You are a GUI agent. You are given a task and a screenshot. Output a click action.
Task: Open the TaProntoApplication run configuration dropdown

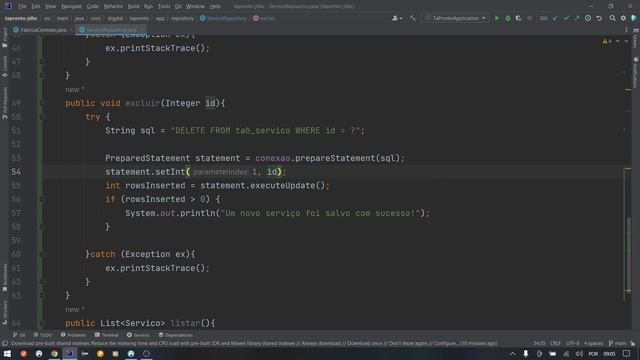tap(456, 18)
